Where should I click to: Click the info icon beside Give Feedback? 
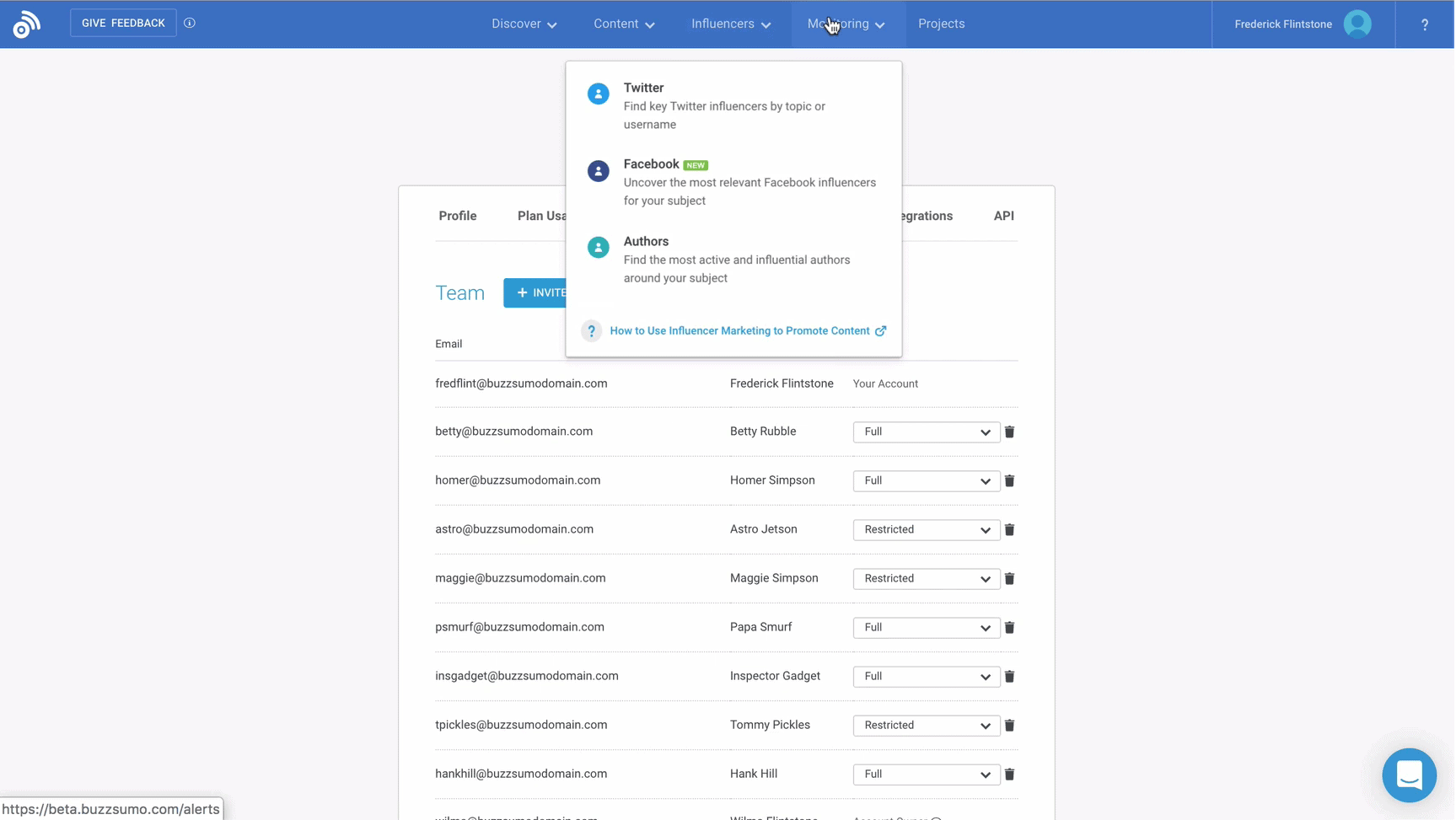tap(190, 24)
